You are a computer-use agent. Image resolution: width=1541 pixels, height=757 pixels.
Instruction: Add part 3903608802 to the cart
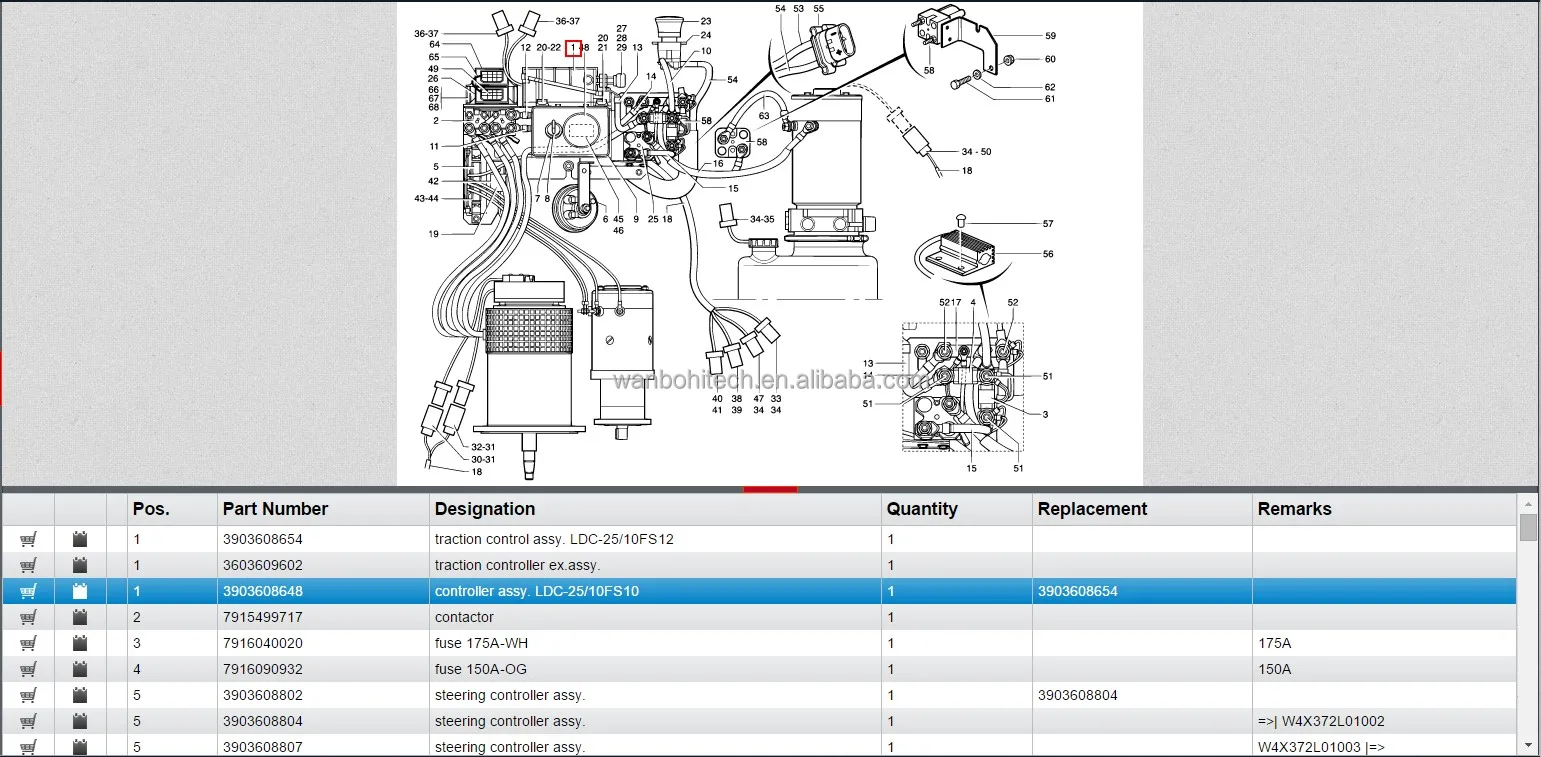(x=28, y=695)
